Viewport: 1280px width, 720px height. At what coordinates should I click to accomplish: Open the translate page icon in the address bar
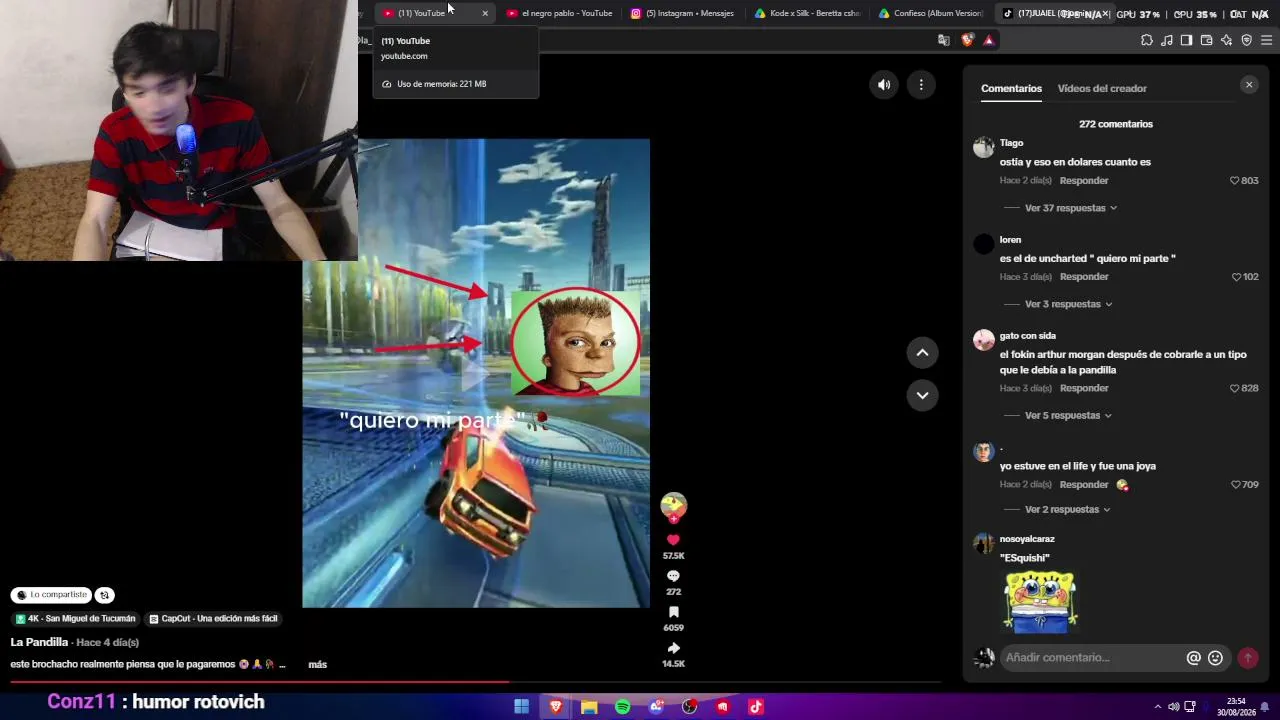(x=944, y=40)
